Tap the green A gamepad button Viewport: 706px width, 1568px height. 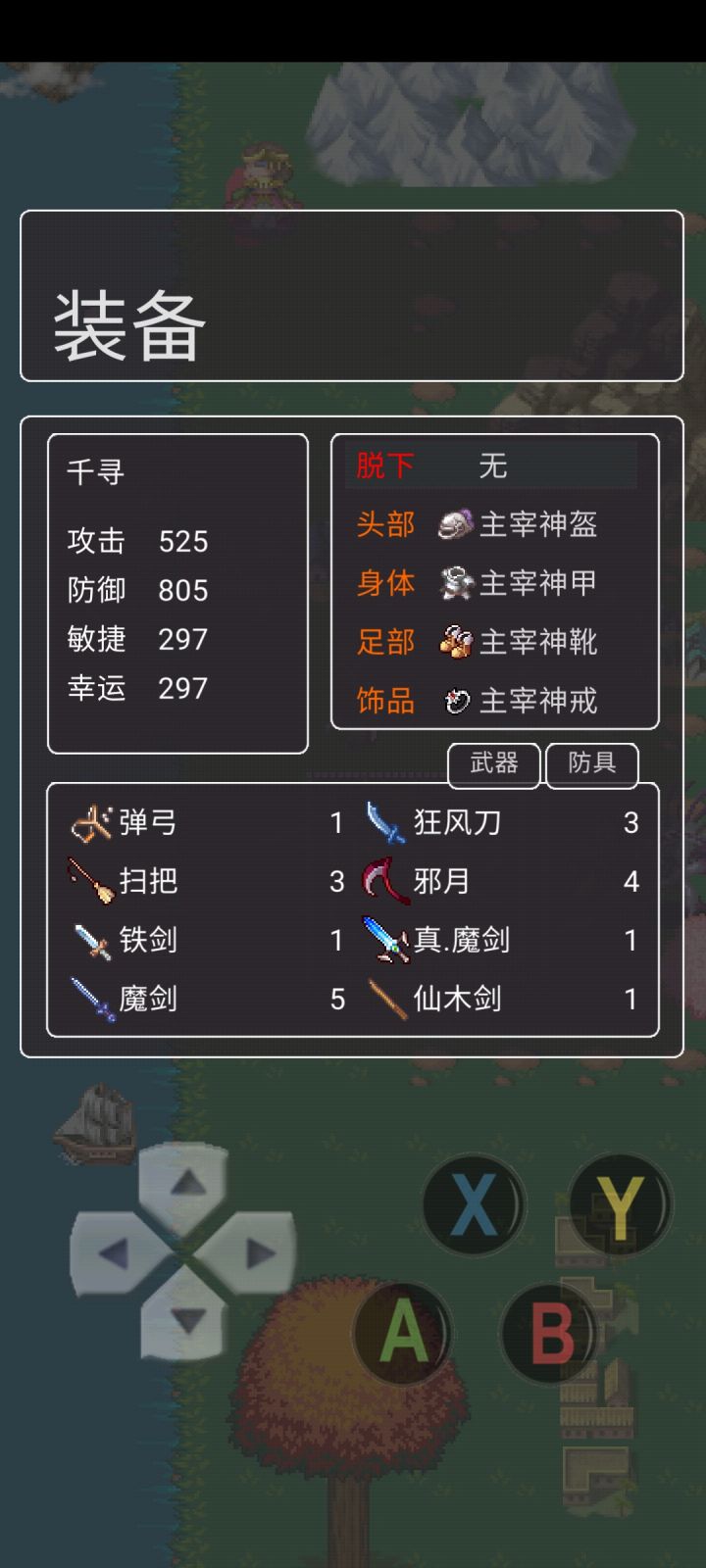click(x=403, y=1333)
